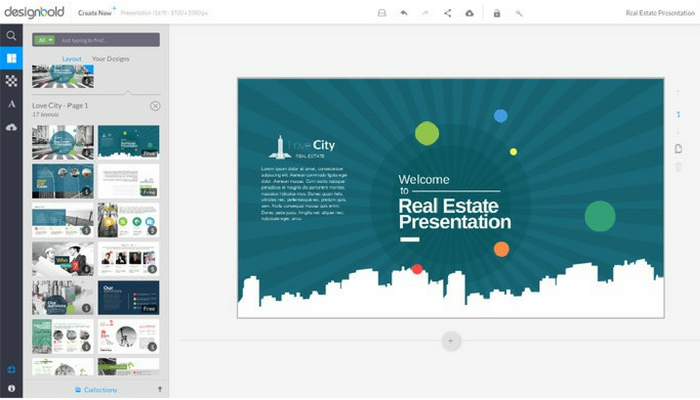Close the Love City layouts section
The height and width of the screenshot is (400, 700).
tap(155, 106)
